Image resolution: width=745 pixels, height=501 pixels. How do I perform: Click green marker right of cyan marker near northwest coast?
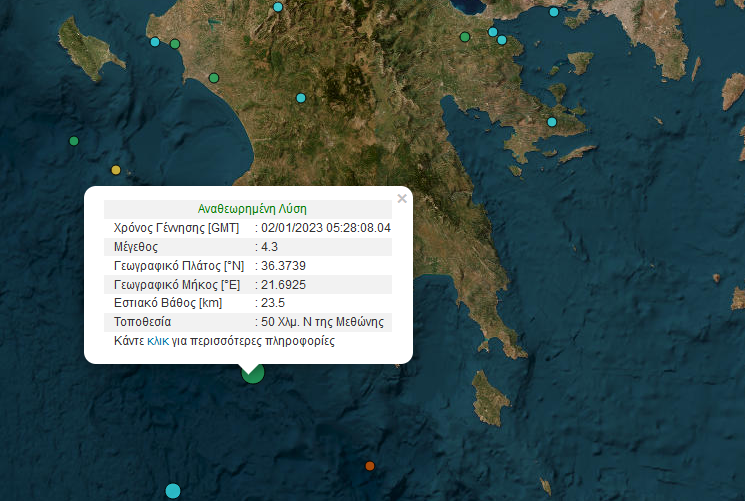tap(175, 44)
